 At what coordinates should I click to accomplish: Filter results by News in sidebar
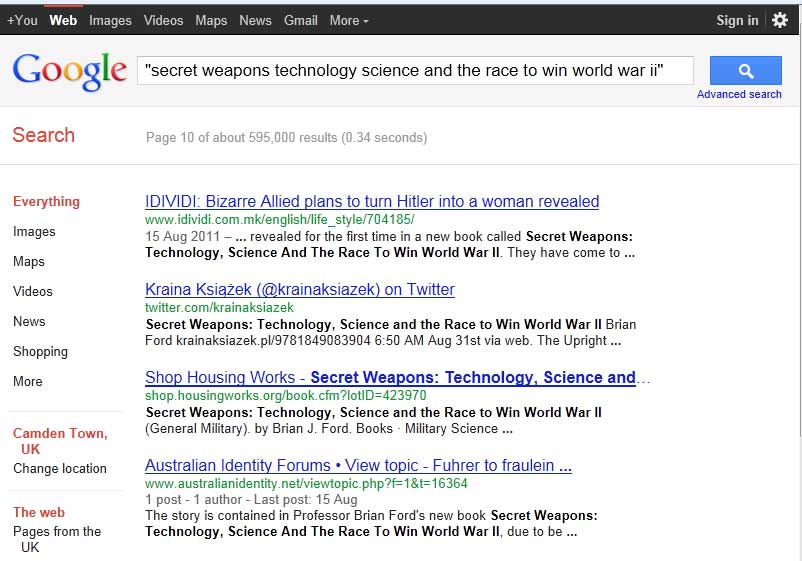click(29, 321)
